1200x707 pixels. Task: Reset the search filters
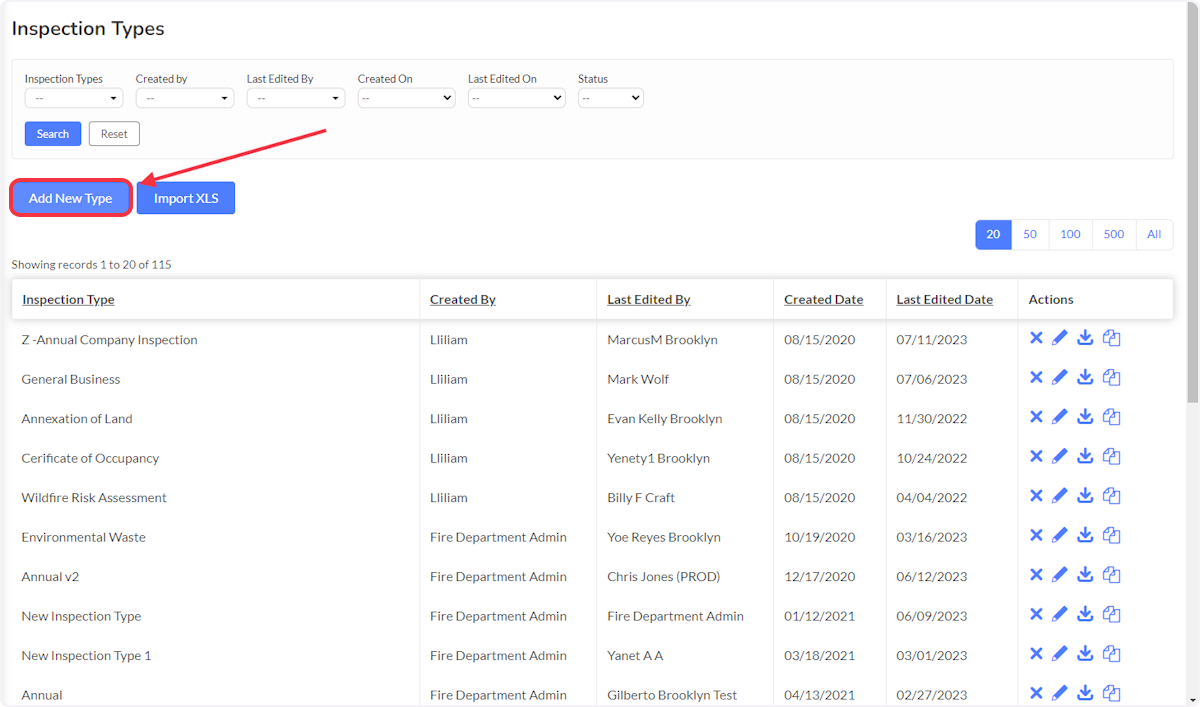tap(114, 134)
